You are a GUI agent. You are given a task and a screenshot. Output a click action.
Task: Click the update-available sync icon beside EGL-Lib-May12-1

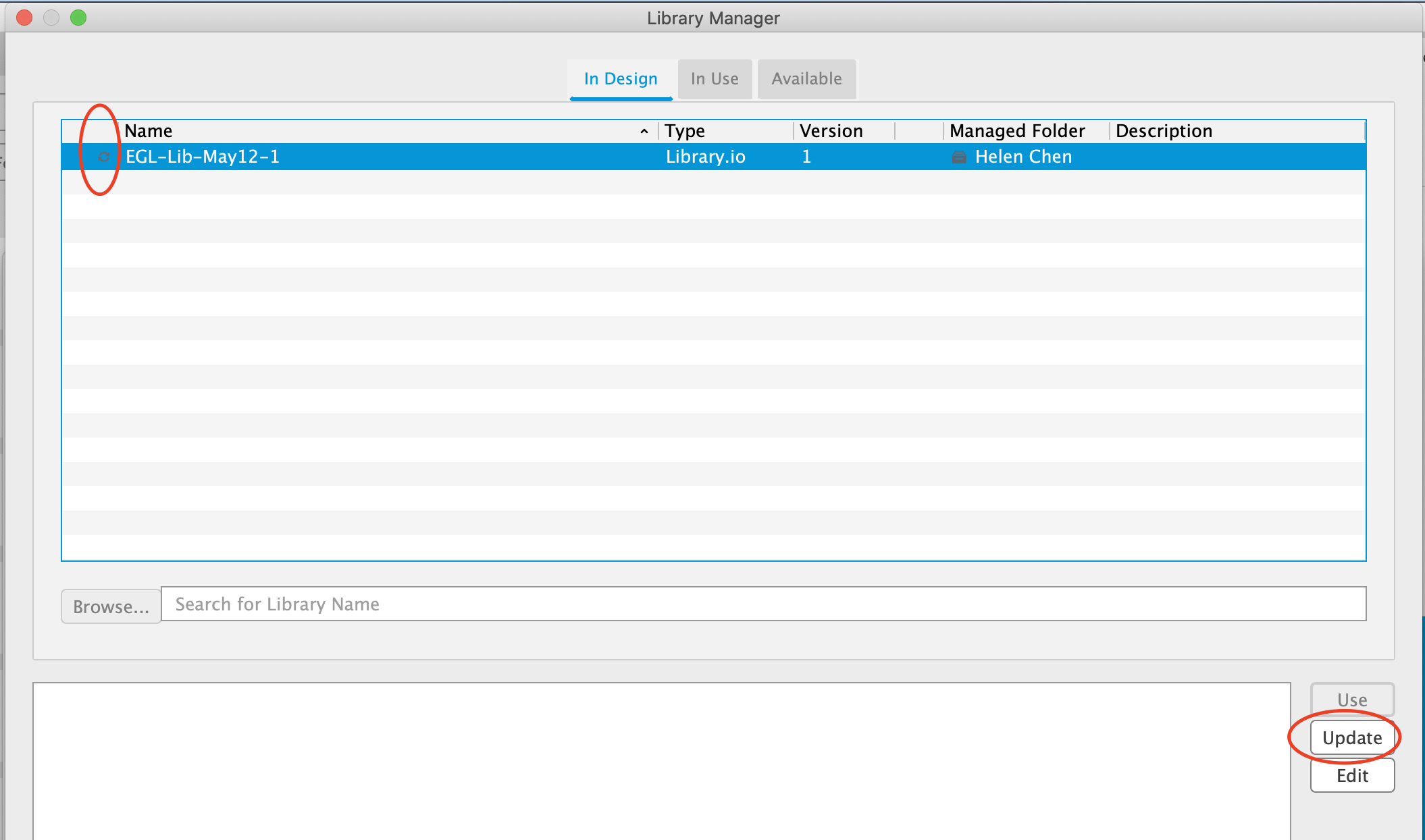105,157
